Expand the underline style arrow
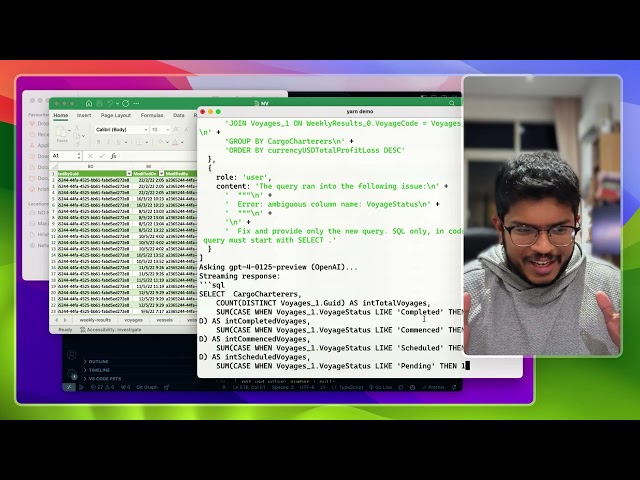Viewport: 640px width, 480px height. (126, 142)
